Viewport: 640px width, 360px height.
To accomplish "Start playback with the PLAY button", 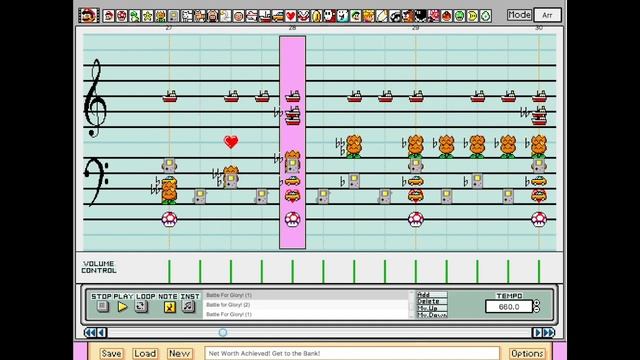I will [122, 307].
